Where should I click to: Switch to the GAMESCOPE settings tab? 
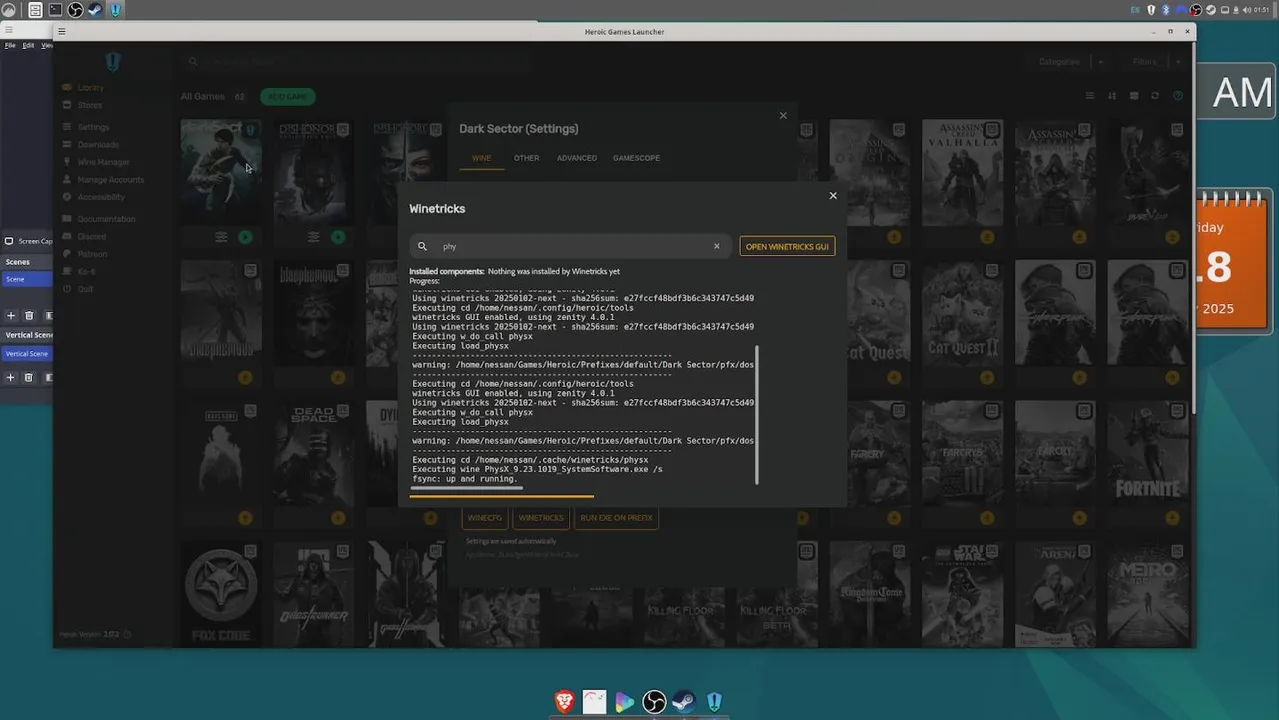[x=636, y=158]
